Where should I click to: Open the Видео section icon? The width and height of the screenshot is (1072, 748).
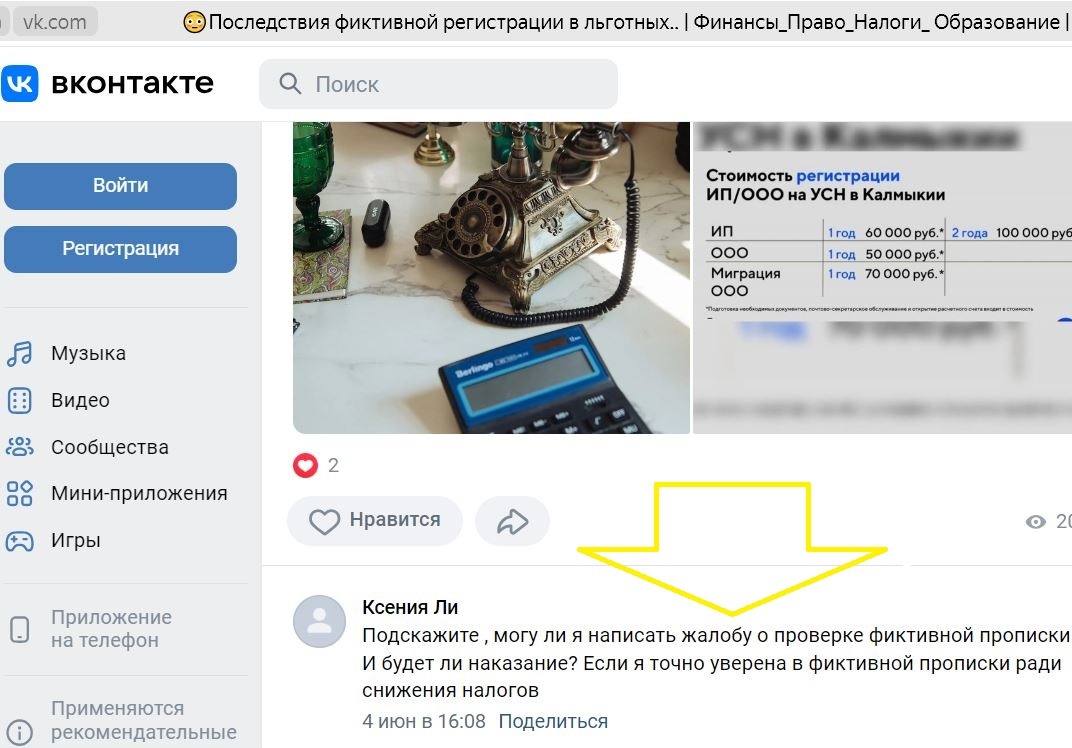[19, 400]
